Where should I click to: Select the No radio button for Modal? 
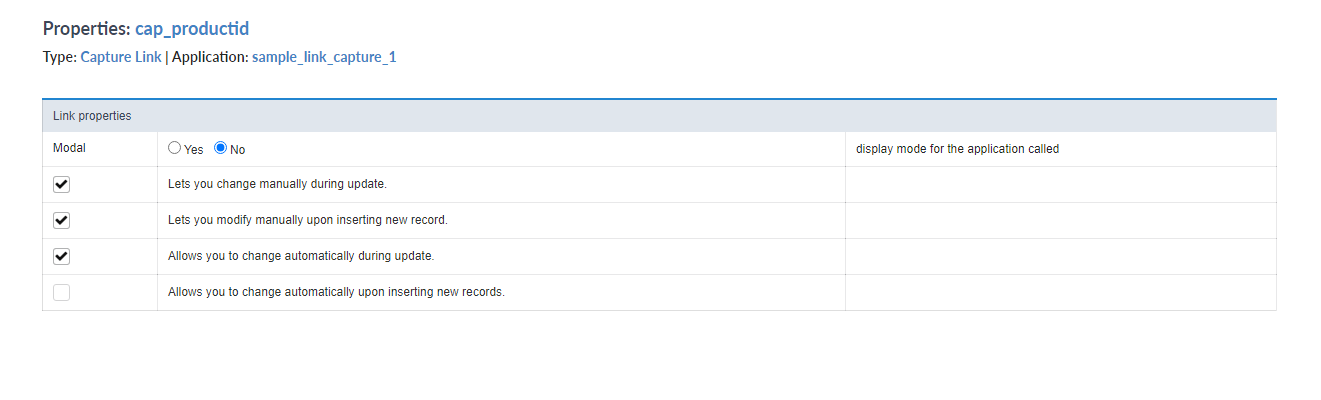coord(221,148)
